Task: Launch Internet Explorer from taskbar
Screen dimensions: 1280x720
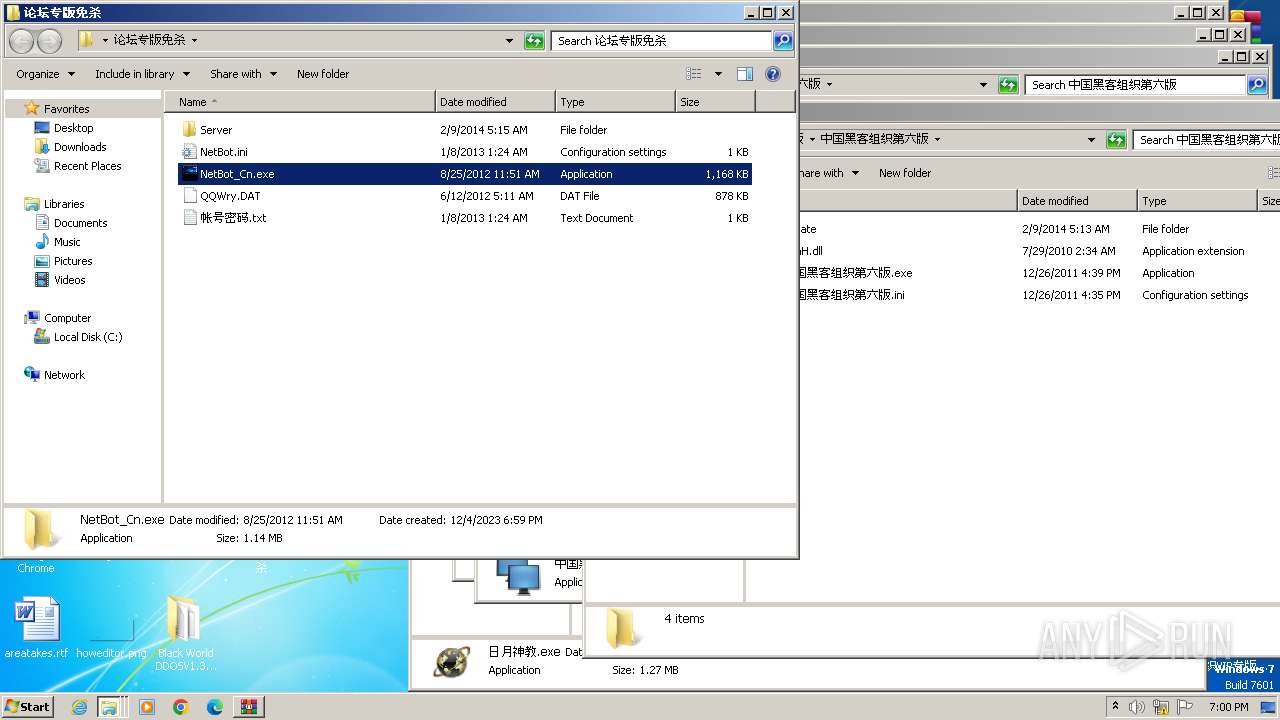Action: tap(79, 707)
